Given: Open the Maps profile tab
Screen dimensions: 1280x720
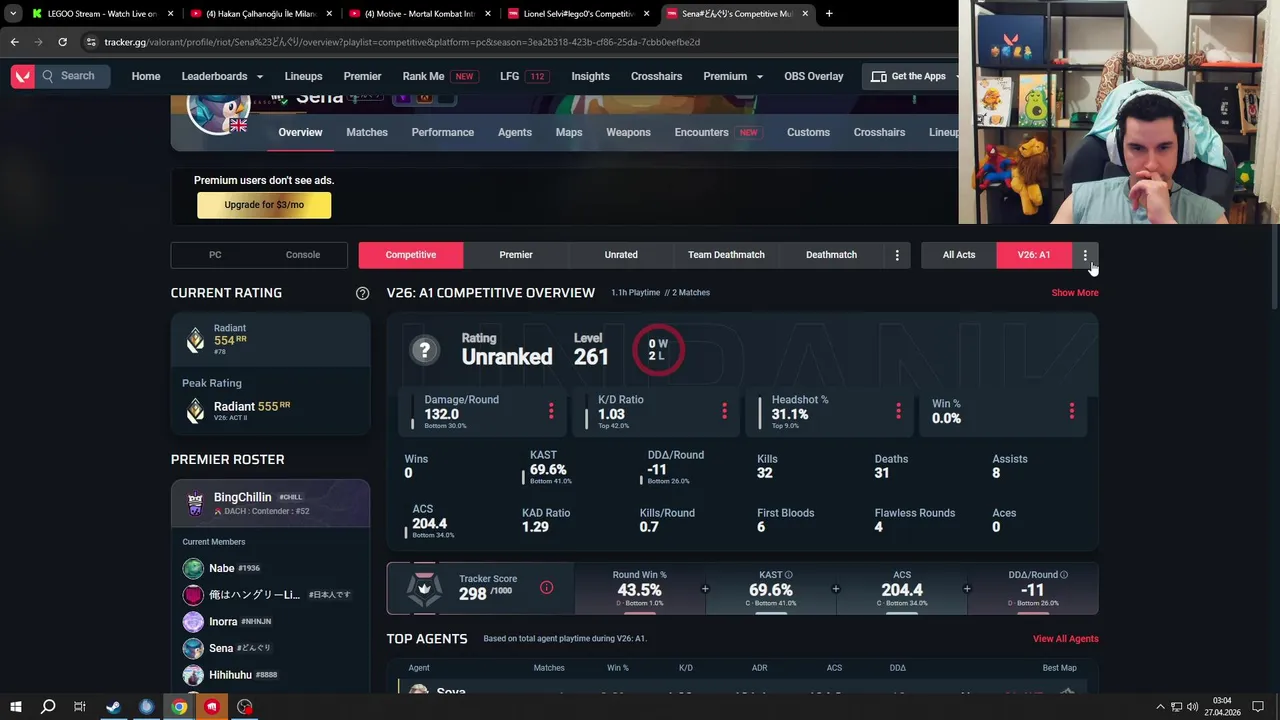Looking at the screenshot, I should (x=569, y=132).
